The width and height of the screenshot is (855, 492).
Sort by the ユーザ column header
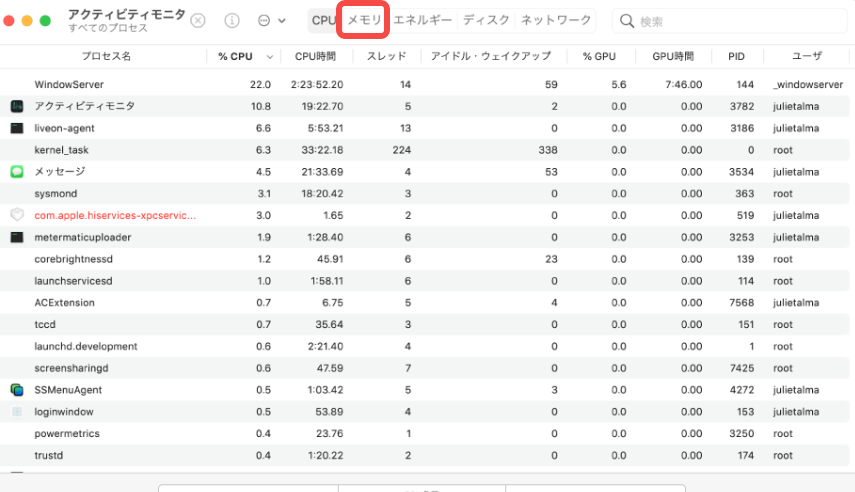[x=806, y=56]
